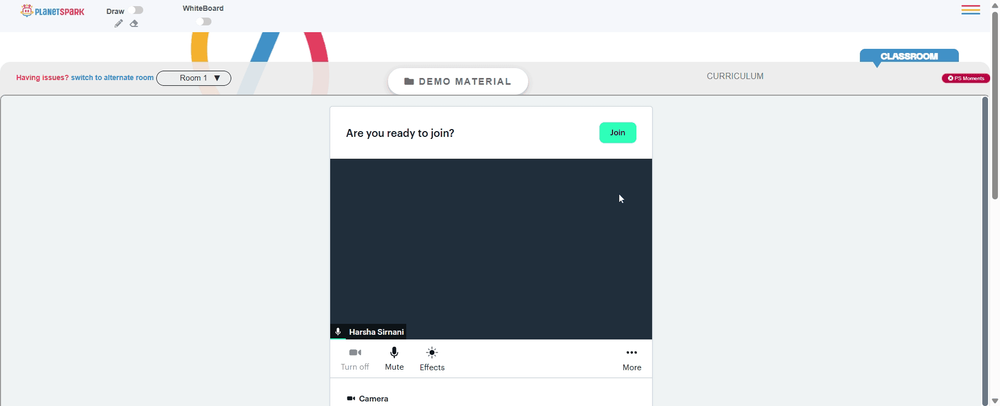The height and width of the screenshot is (406, 1000).
Task: Click the Camera settings icon
Action: 351,398
